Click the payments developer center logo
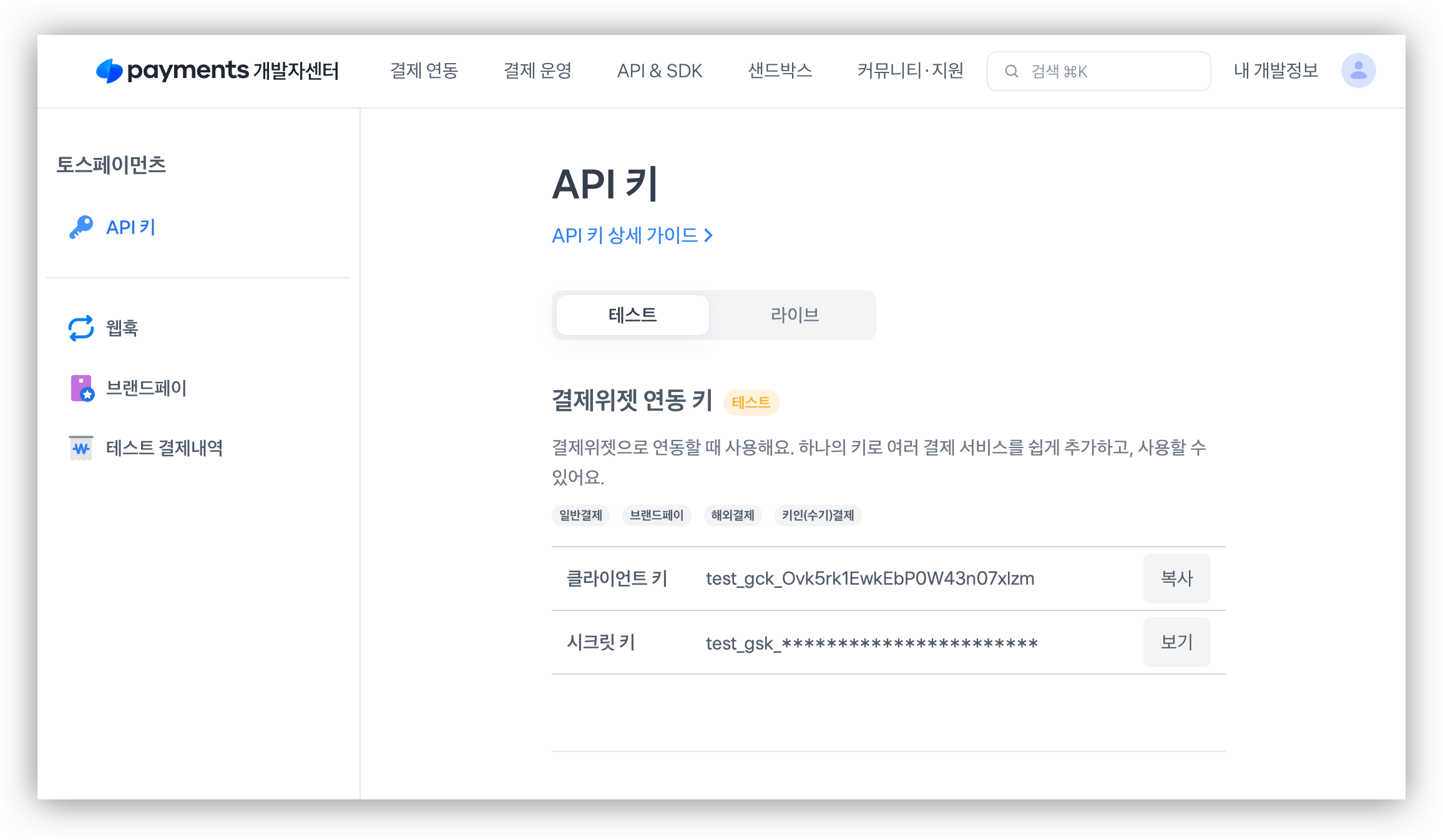Viewport: 1443px width, 840px height. point(216,71)
